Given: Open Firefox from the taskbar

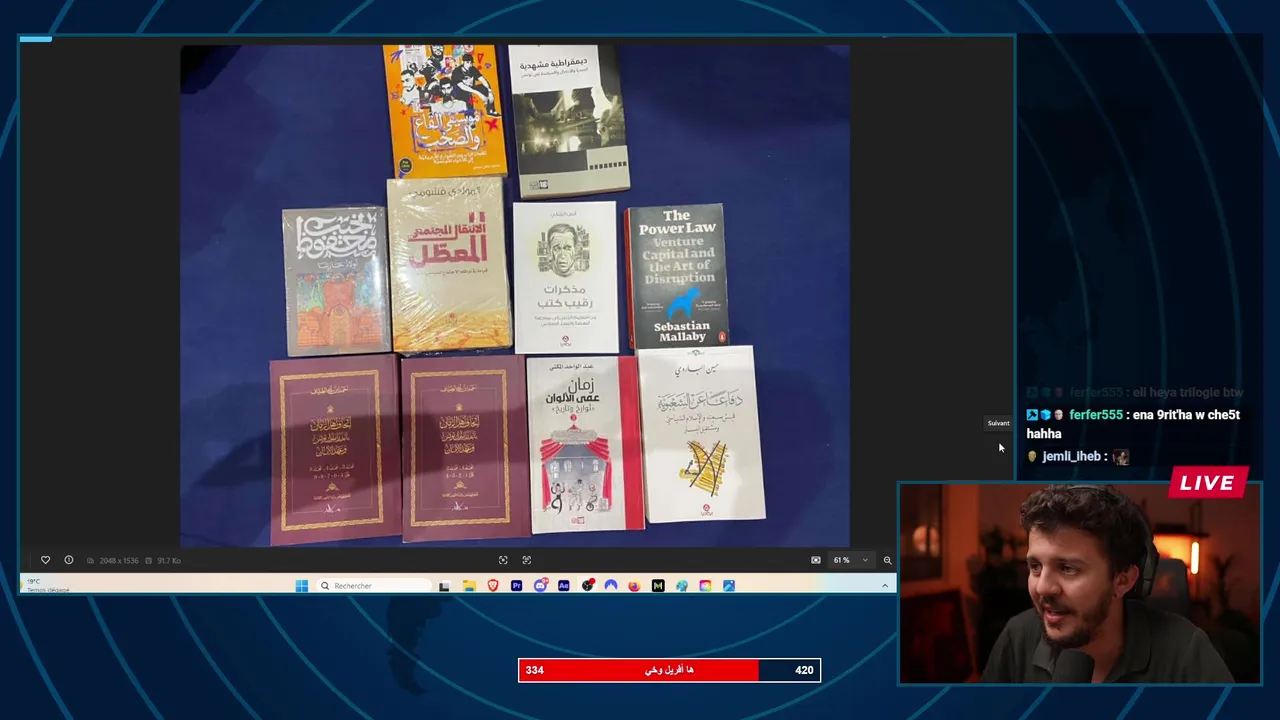Looking at the screenshot, I should [x=634, y=586].
